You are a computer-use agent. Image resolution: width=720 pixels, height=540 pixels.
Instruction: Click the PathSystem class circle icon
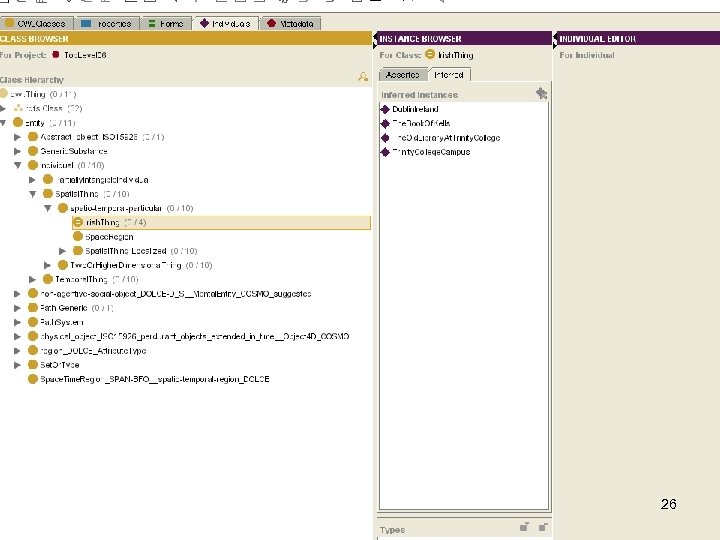[x=33, y=322]
